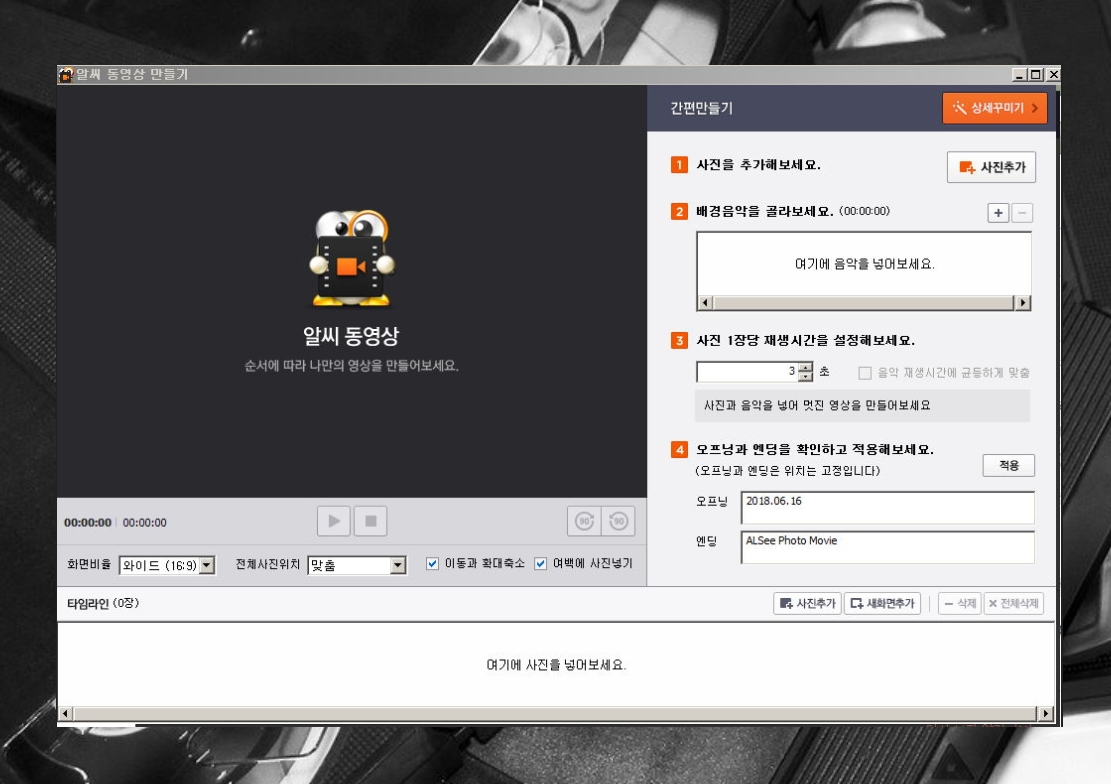The image size is (1111, 784).
Task: Click 전체삭제 to delete all photos
Action: click(x=1013, y=603)
